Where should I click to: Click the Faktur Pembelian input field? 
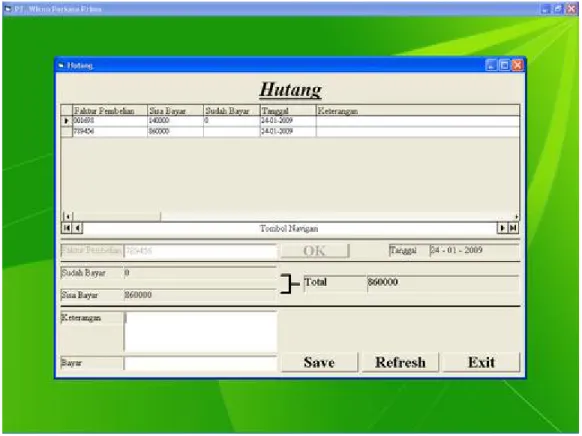[200, 251]
